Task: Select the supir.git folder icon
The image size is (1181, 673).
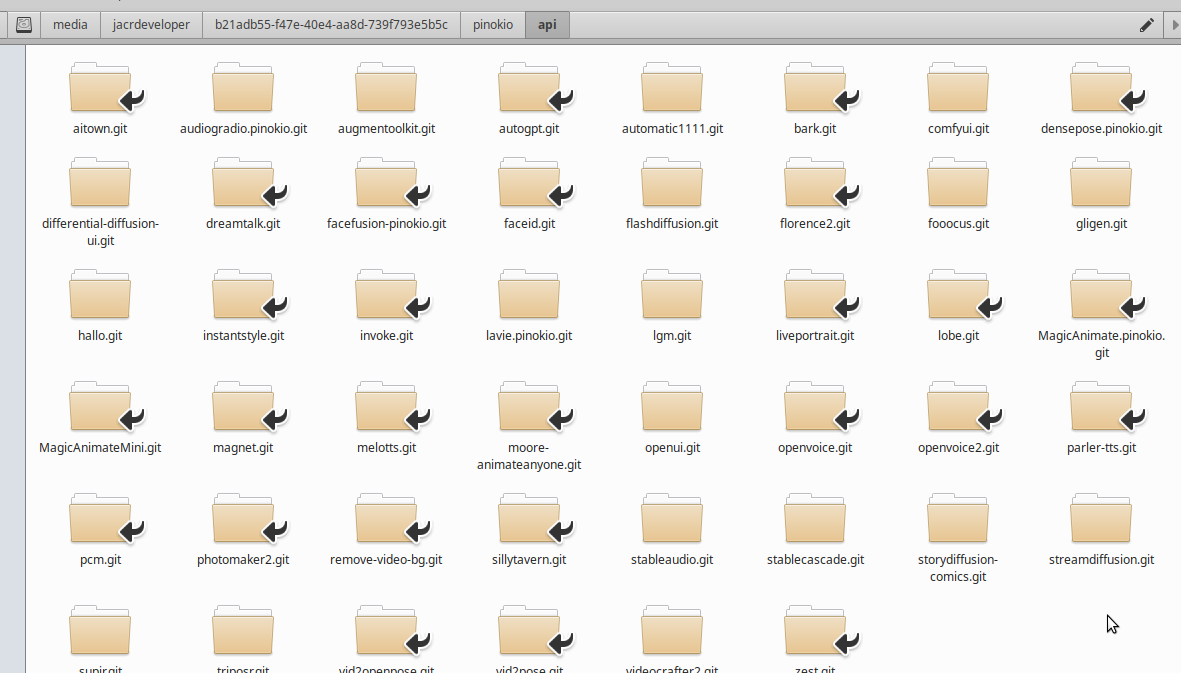Action: 100,632
